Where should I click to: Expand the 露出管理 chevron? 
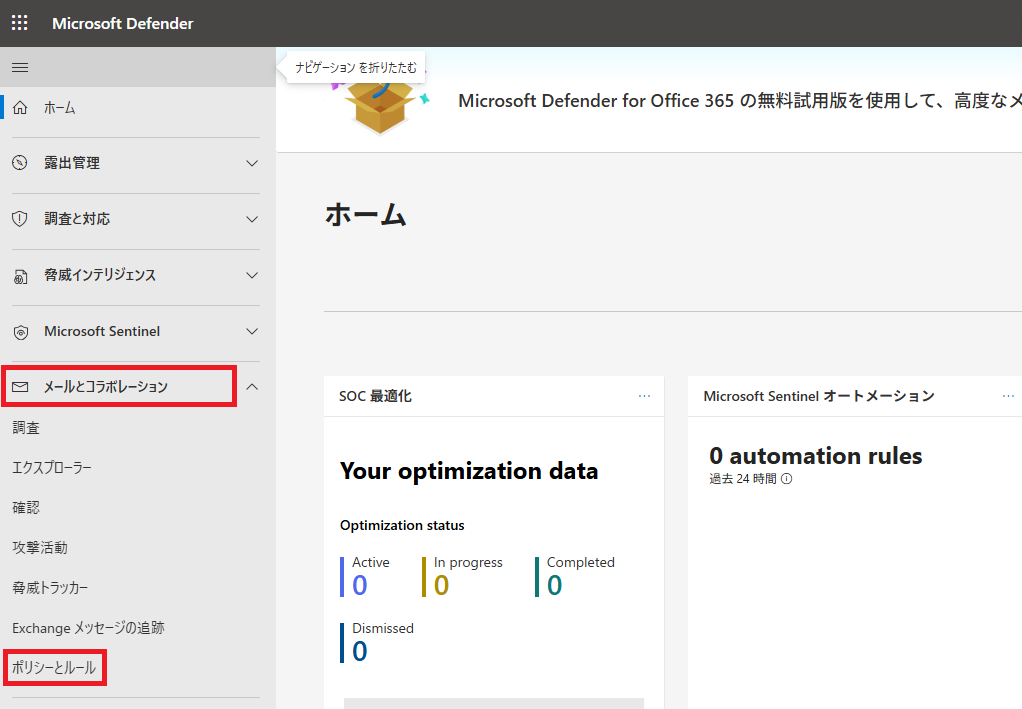252,163
